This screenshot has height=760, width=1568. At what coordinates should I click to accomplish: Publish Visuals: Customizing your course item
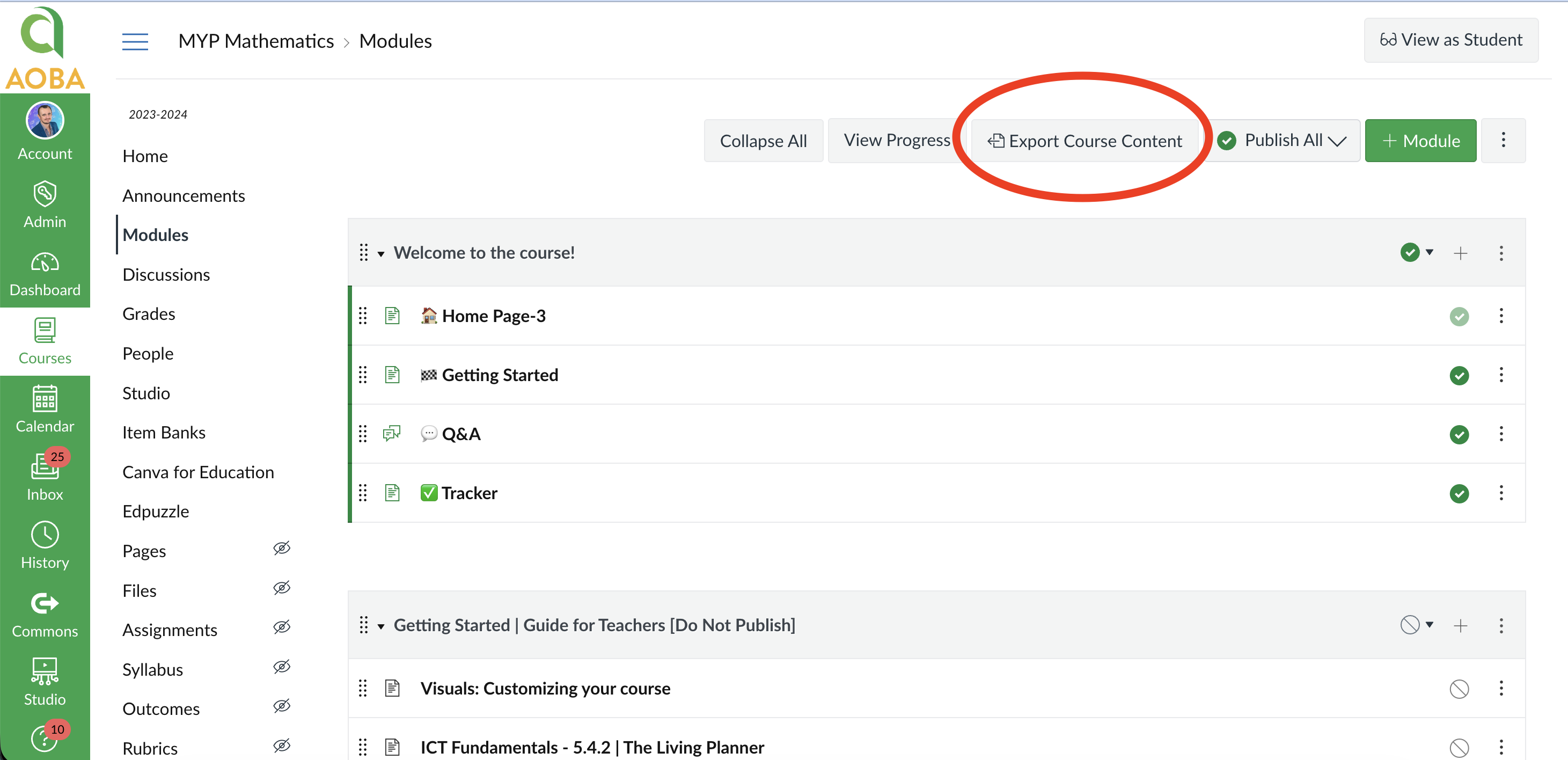(x=1459, y=689)
